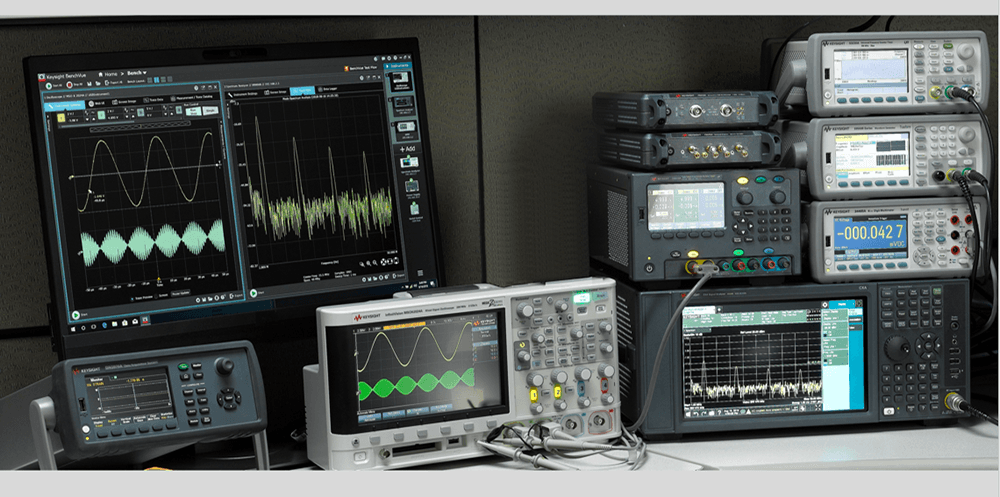Image resolution: width=1000 pixels, height=497 pixels.
Task: Click the save icon beside Stop All
Action: (89, 84)
